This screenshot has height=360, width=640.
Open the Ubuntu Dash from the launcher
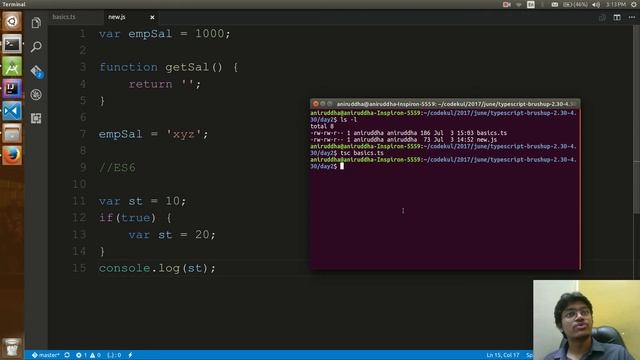[x=12, y=21]
